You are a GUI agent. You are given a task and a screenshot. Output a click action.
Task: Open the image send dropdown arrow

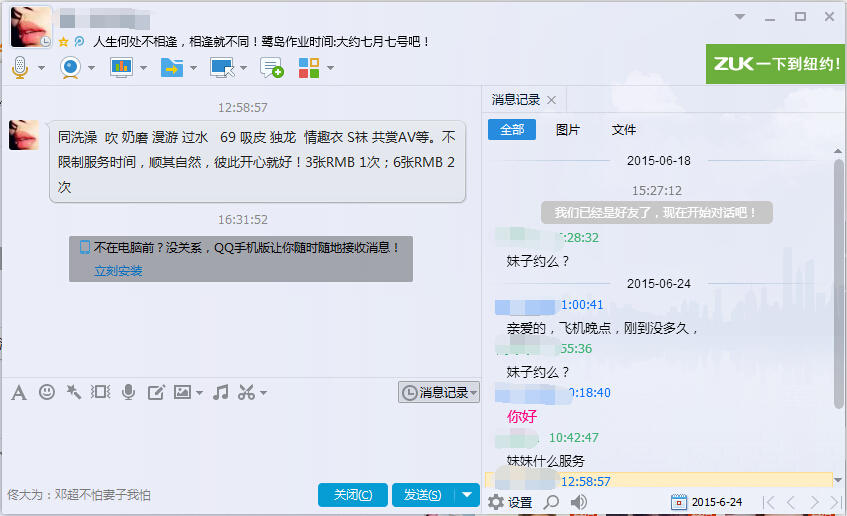[x=199, y=393]
